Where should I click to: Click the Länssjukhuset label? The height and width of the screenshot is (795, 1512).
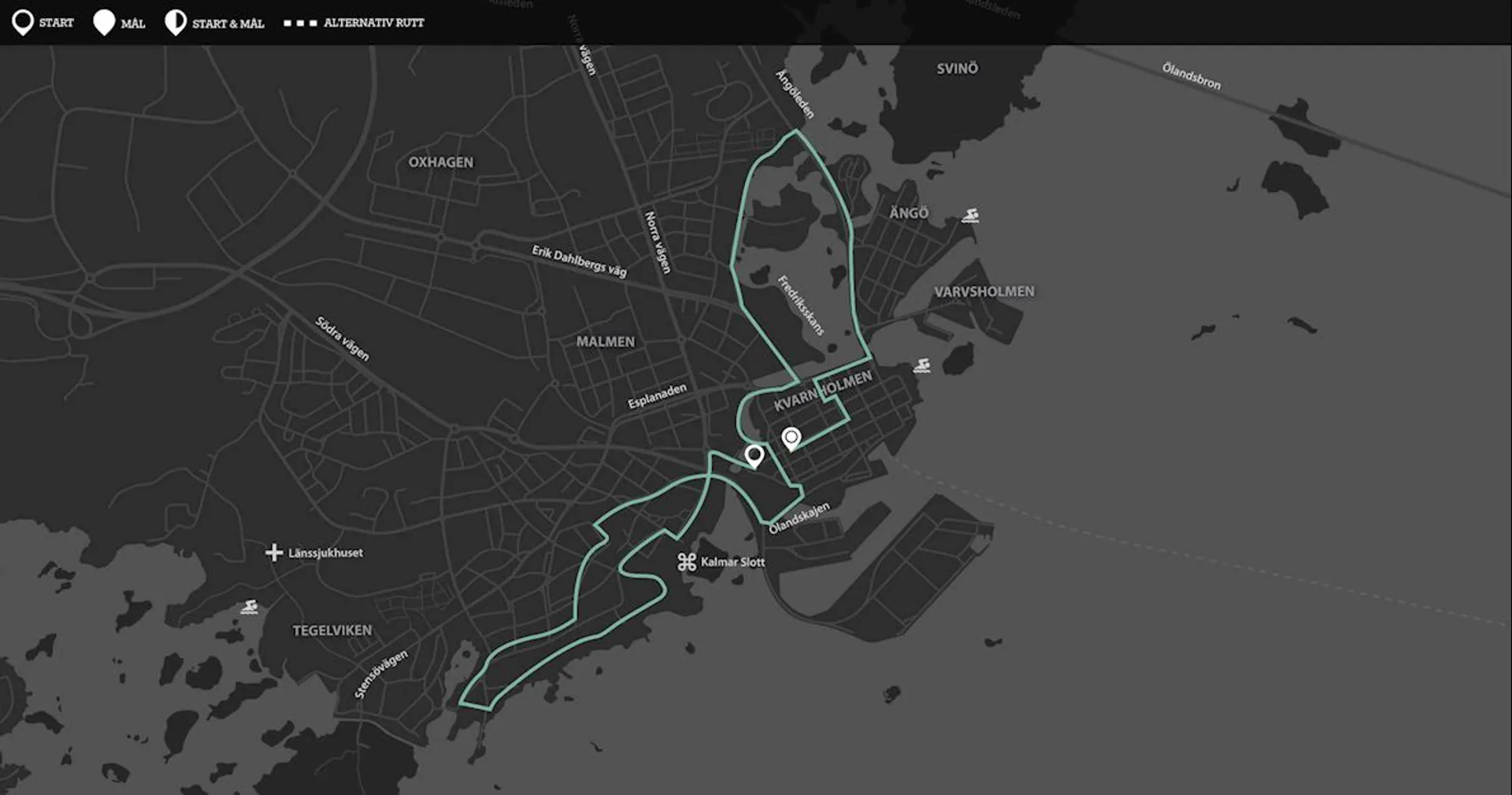326,553
